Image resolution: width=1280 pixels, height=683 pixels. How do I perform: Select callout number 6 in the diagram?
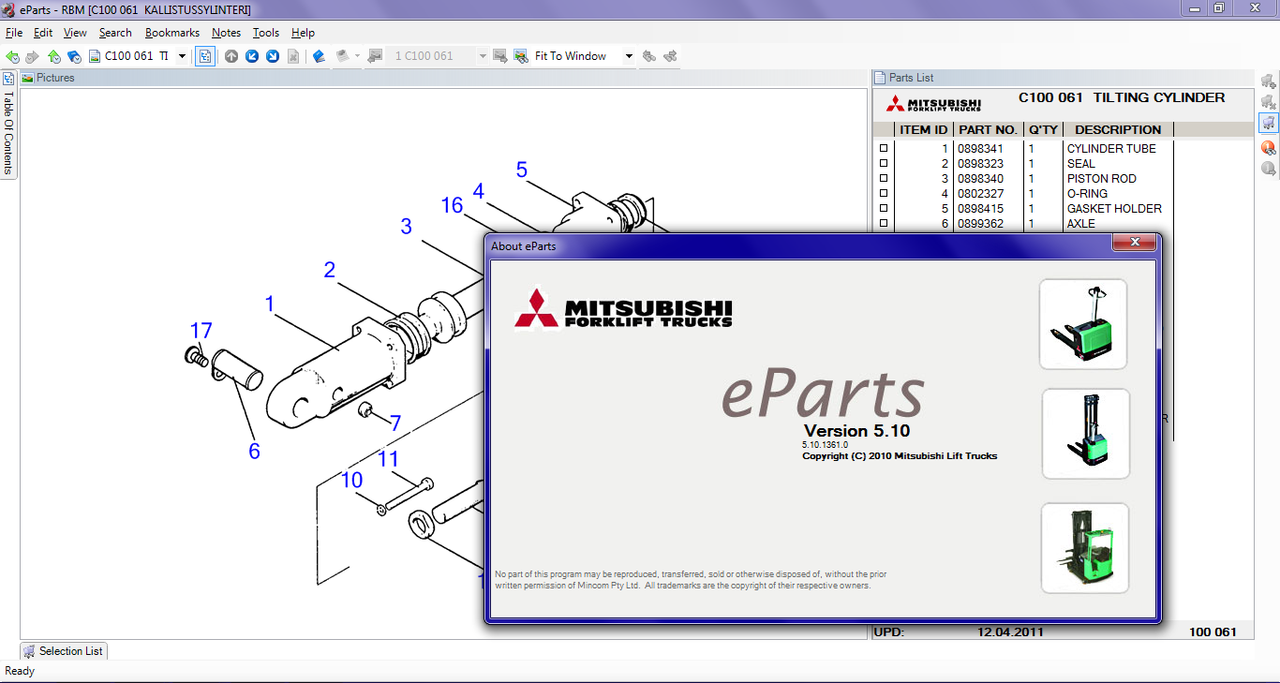254,452
